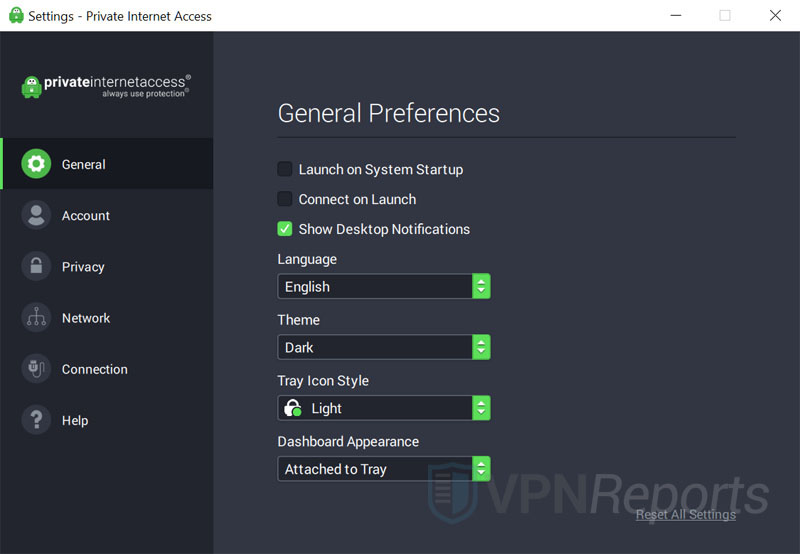Check the Connect on Launch box
The height and width of the screenshot is (554, 800).
point(285,199)
